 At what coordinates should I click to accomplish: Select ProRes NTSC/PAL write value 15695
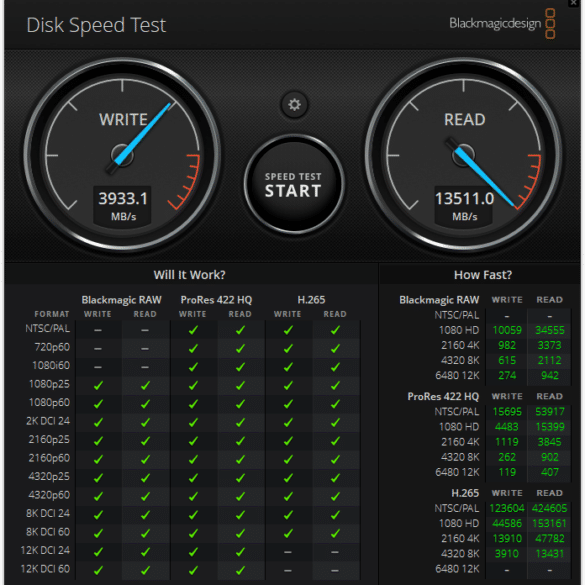(507, 412)
